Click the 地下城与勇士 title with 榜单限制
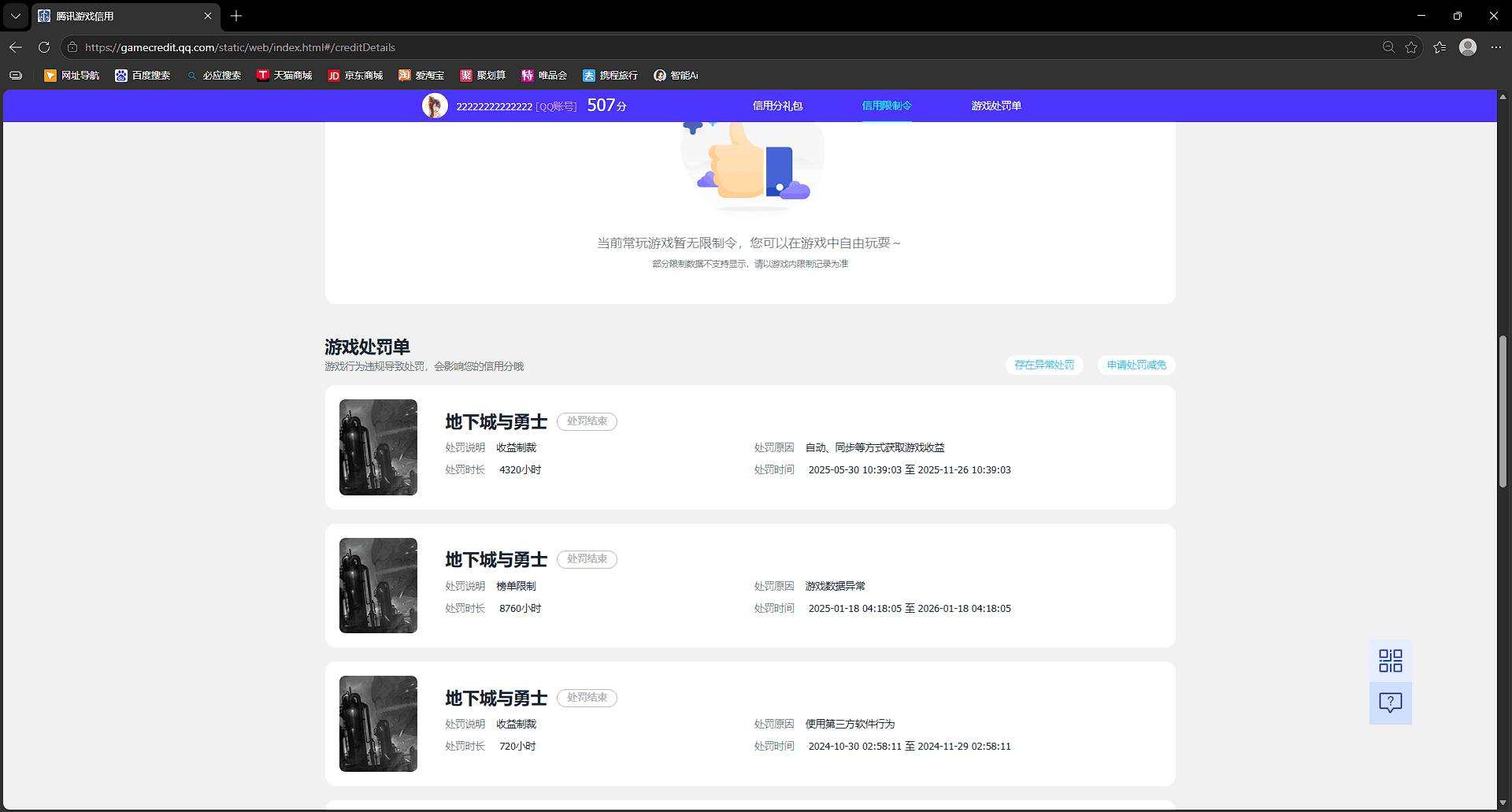This screenshot has width=1512, height=812. [x=496, y=560]
